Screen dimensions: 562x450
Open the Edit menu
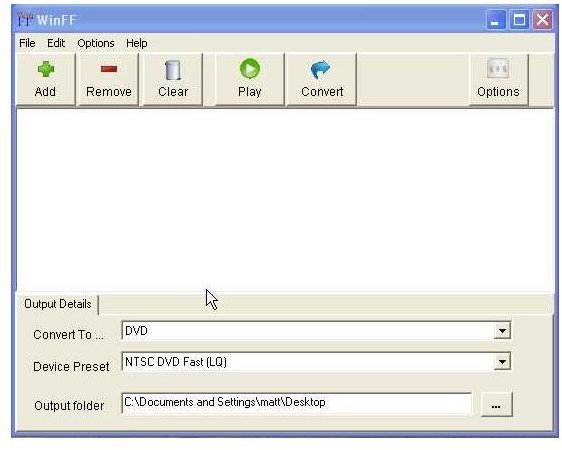[56, 43]
